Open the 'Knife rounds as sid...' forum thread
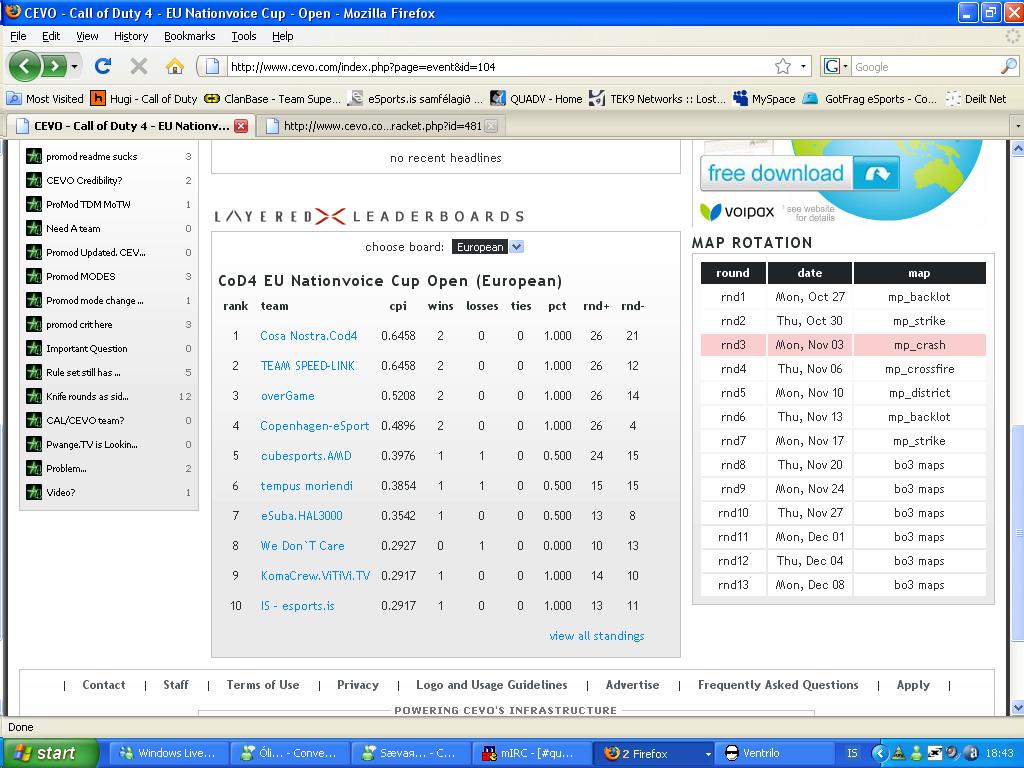The width and height of the screenshot is (1024, 768). (88, 396)
